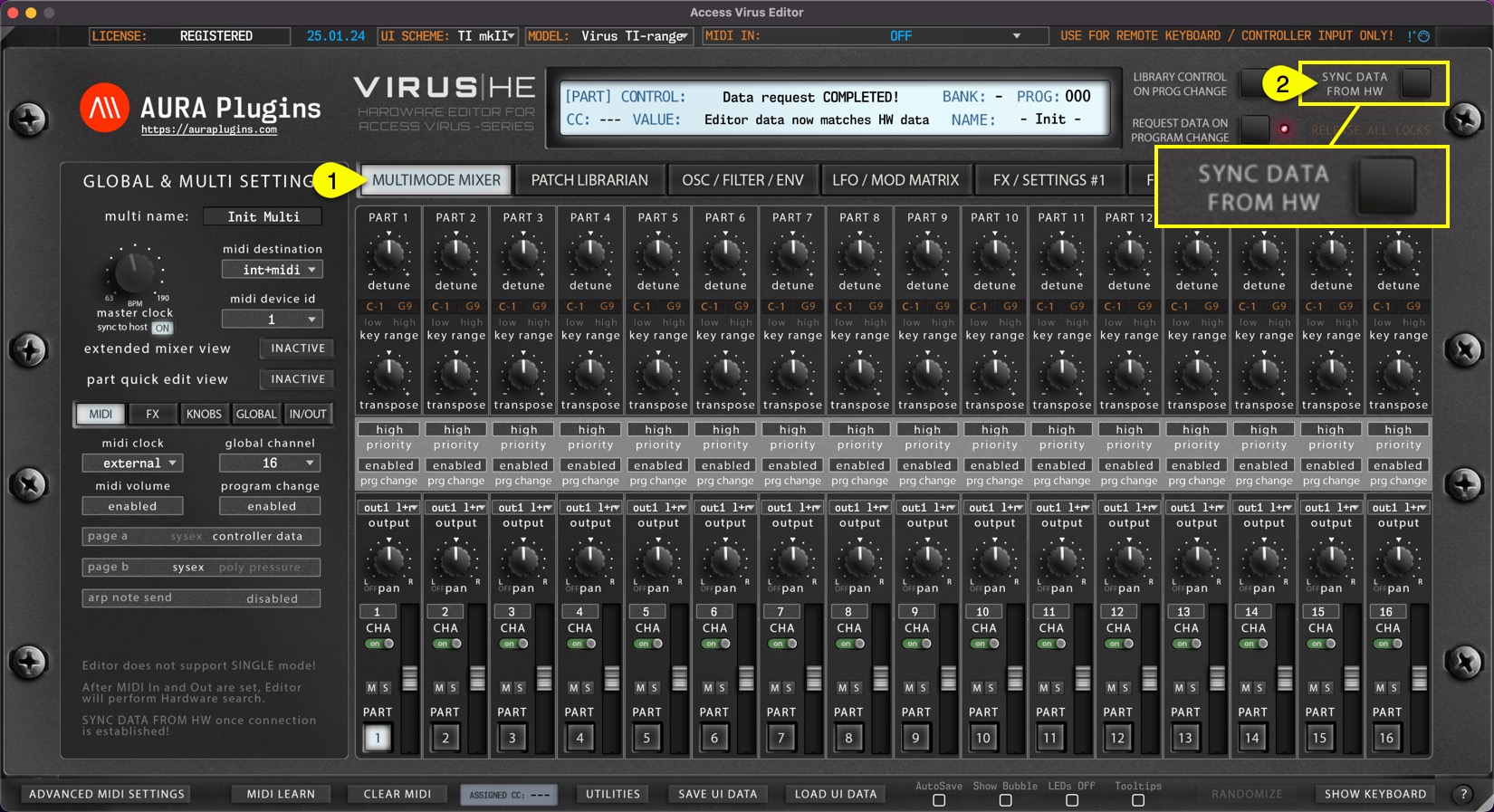Click the Part 1 detune knob
Image resolution: width=1494 pixels, height=812 pixels.
[388, 255]
